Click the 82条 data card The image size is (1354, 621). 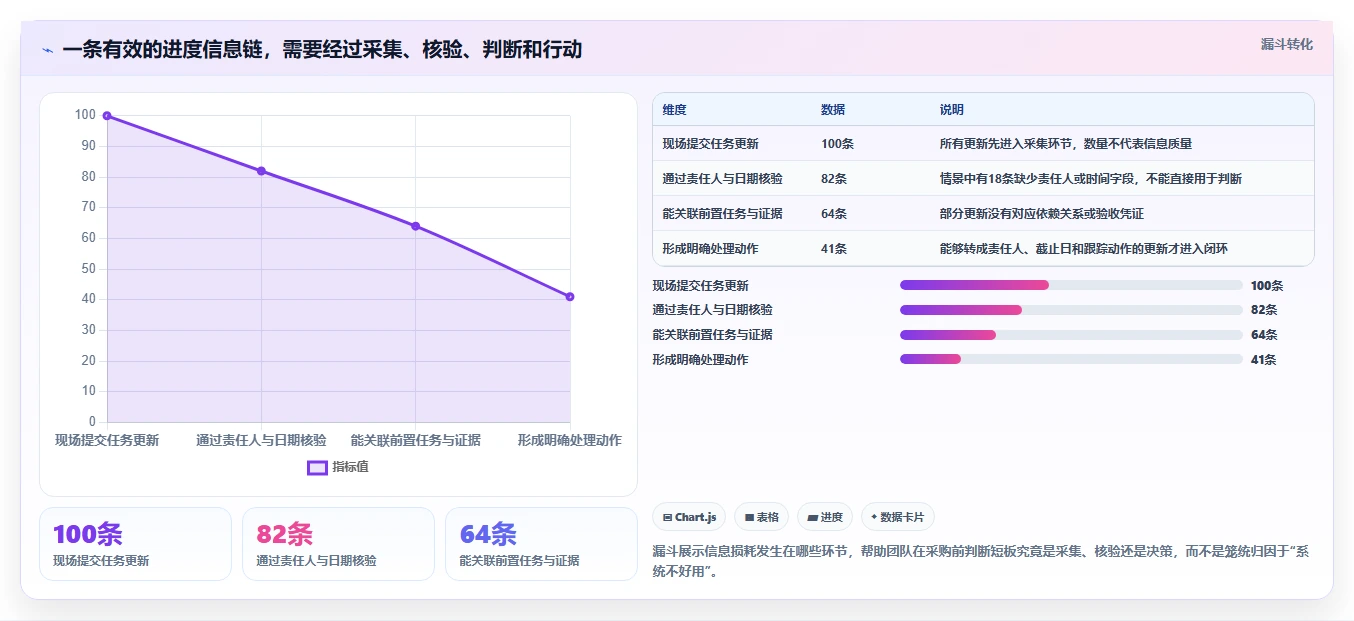[338, 544]
